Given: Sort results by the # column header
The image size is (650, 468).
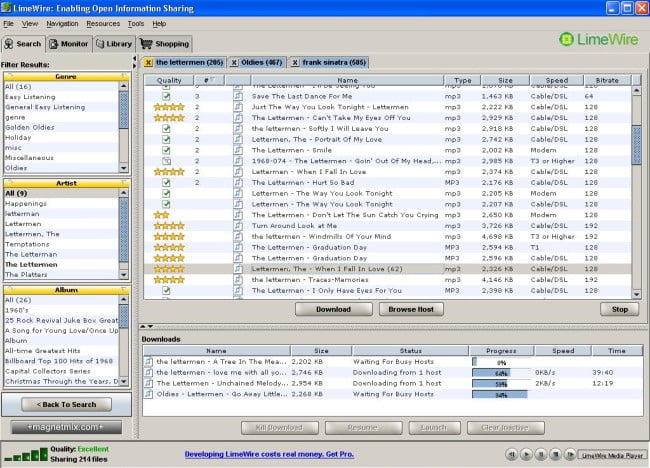Looking at the screenshot, I should point(209,80).
